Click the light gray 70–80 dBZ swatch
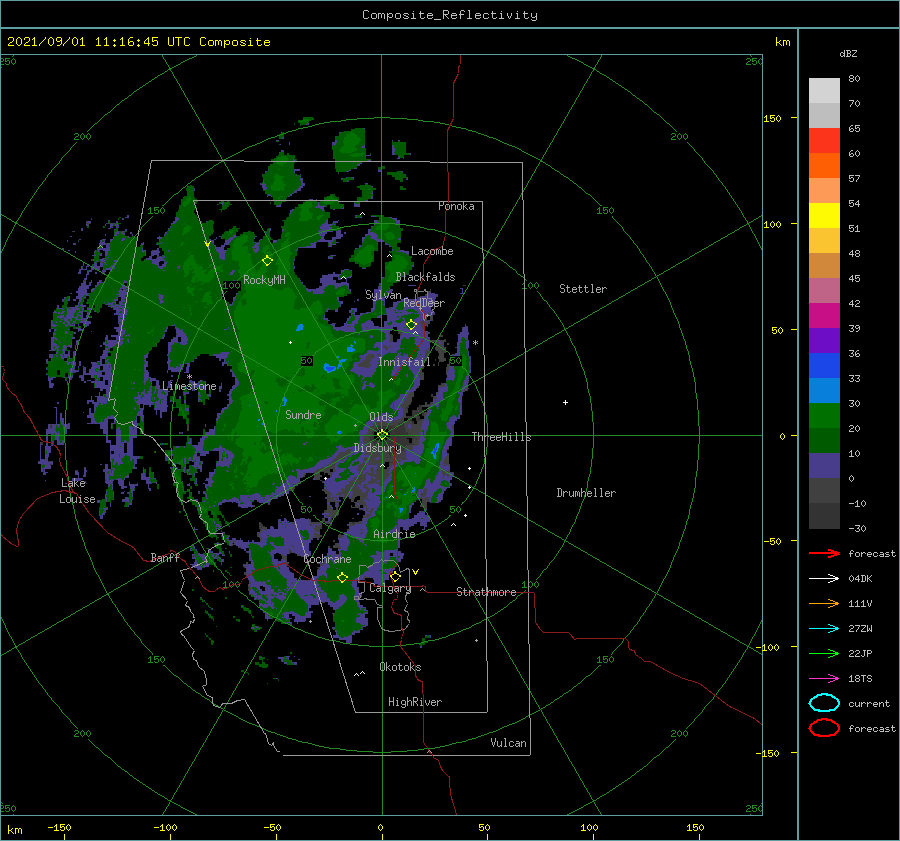 pos(824,91)
